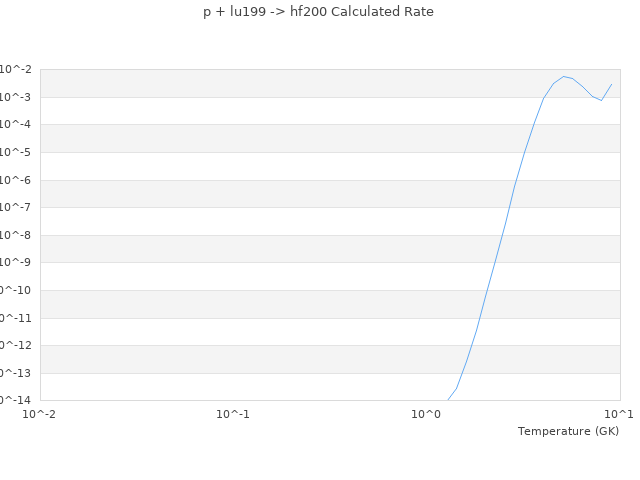Click the 10^0 x-axis tick label
Image resolution: width=640 pixels, height=480 pixels.
click(x=426, y=413)
